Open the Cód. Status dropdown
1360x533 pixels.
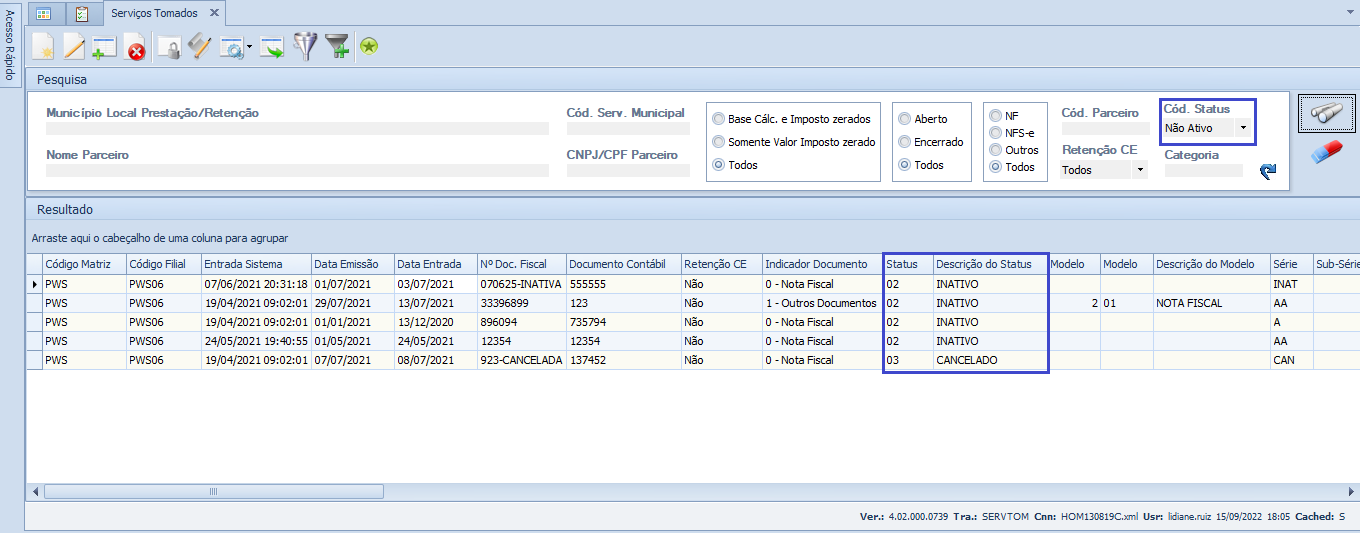click(1242, 128)
